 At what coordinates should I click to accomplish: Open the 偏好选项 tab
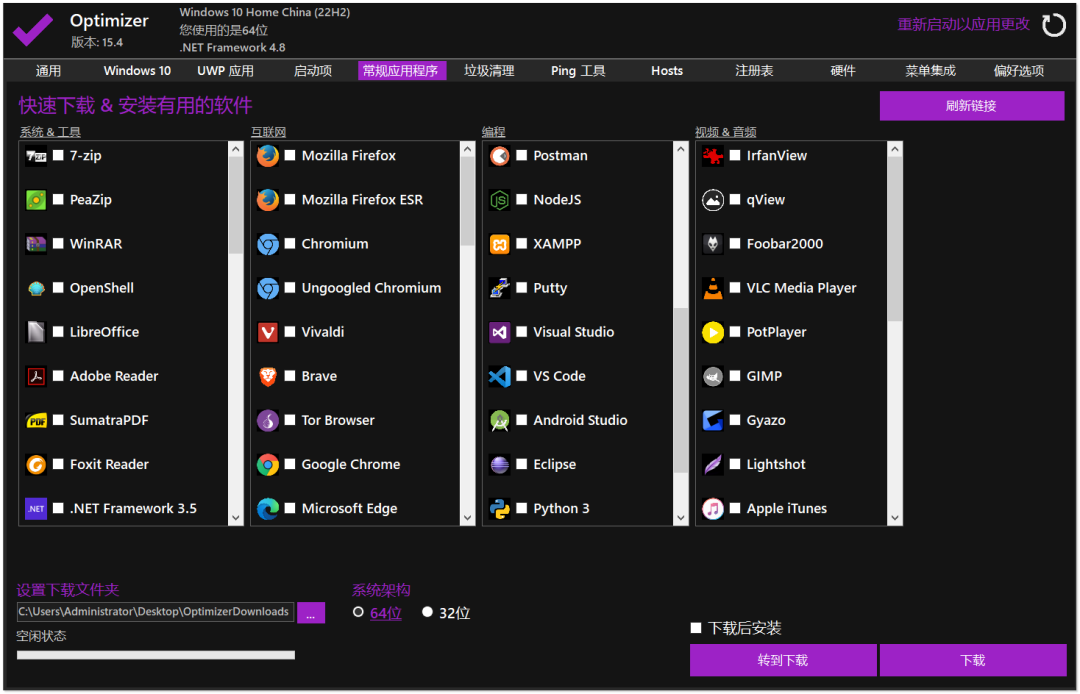(x=1019, y=71)
